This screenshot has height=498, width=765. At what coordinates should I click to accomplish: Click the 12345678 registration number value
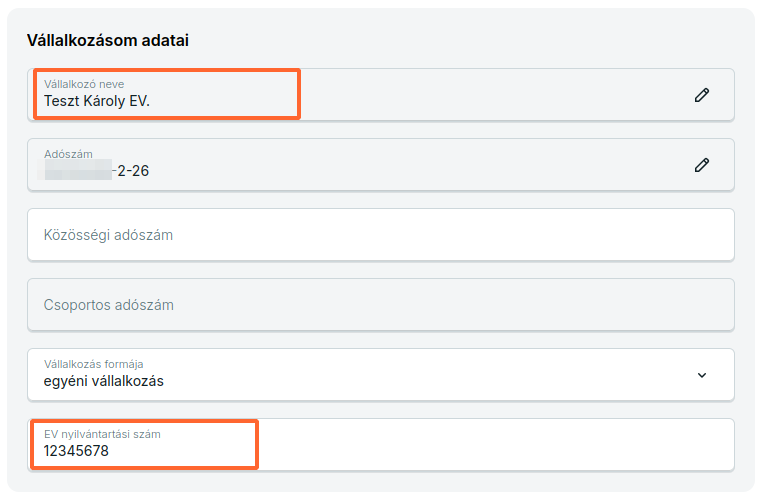76,451
